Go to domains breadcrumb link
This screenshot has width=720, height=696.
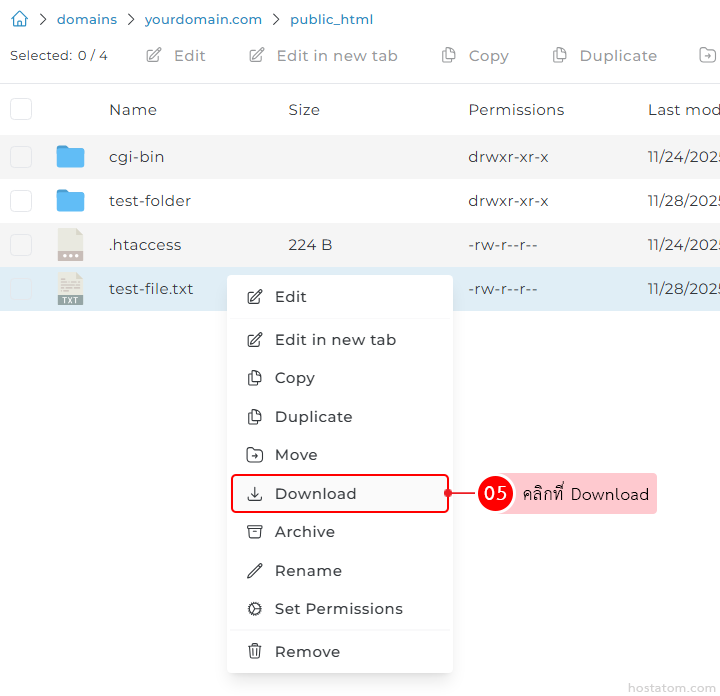coord(87,19)
